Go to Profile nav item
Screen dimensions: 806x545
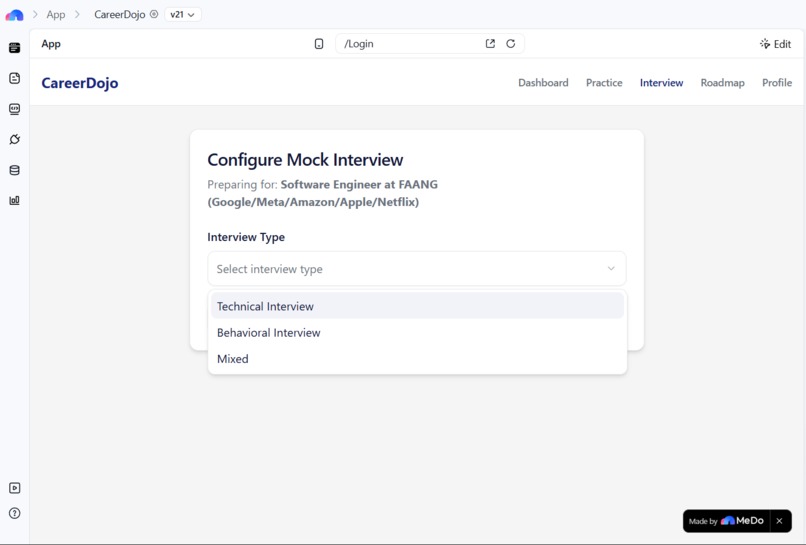click(x=777, y=83)
